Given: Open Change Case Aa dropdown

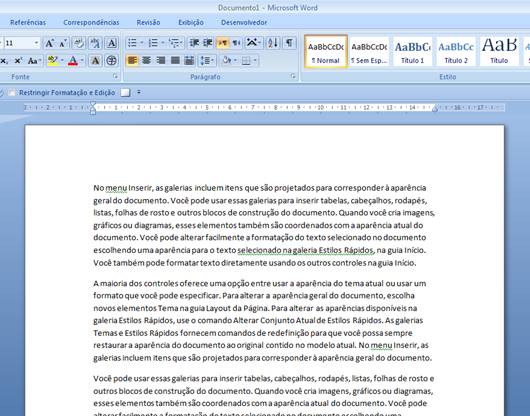Looking at the screenshot, I should point(34,61).
